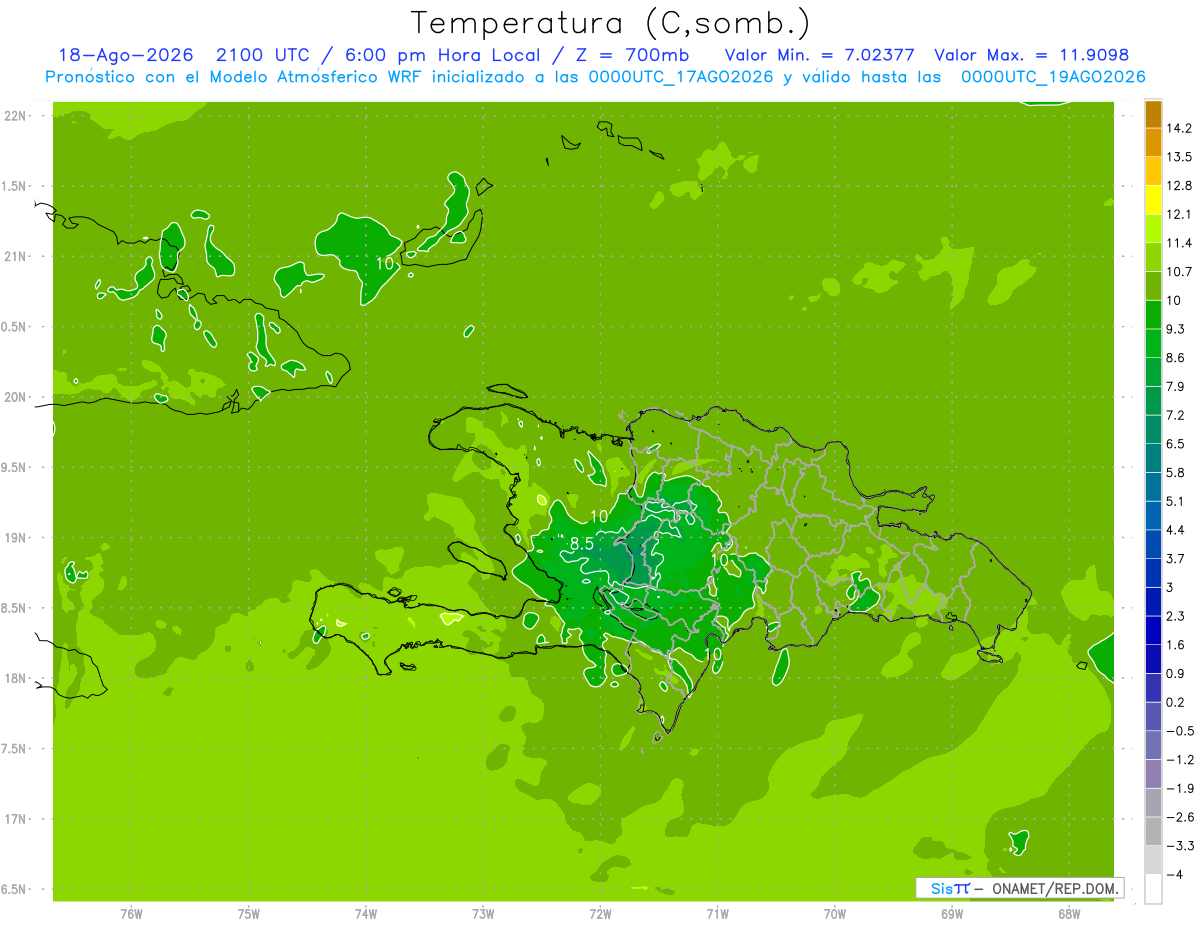The image size is (1200, 927).
Task: Pick the yellow swatch between 12.1 and 12.8
Action: pyautogui.click(x=1153, y=200)
